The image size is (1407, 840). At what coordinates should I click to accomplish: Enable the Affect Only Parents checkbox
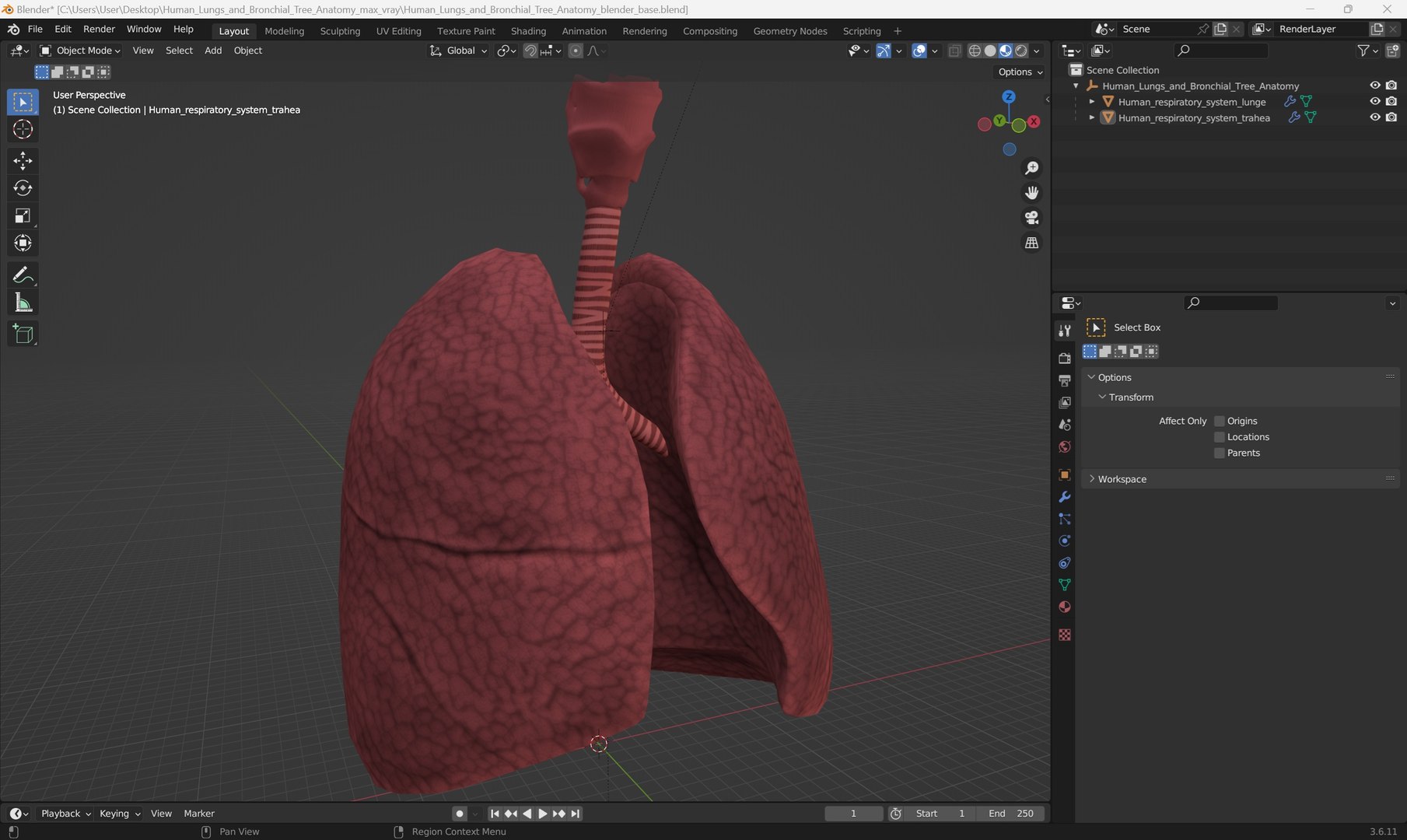(1219, 453)
